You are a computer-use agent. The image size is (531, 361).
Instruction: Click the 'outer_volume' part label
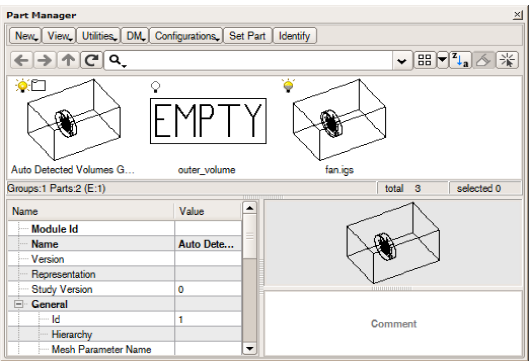click(207, 170)
